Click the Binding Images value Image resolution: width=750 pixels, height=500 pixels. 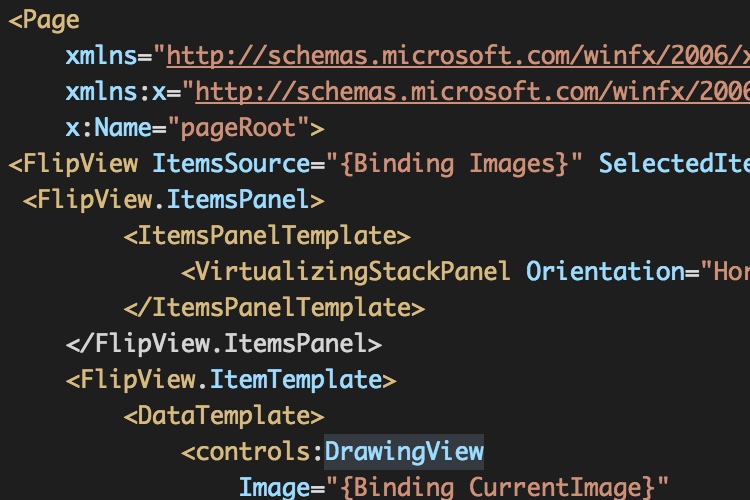454,164
